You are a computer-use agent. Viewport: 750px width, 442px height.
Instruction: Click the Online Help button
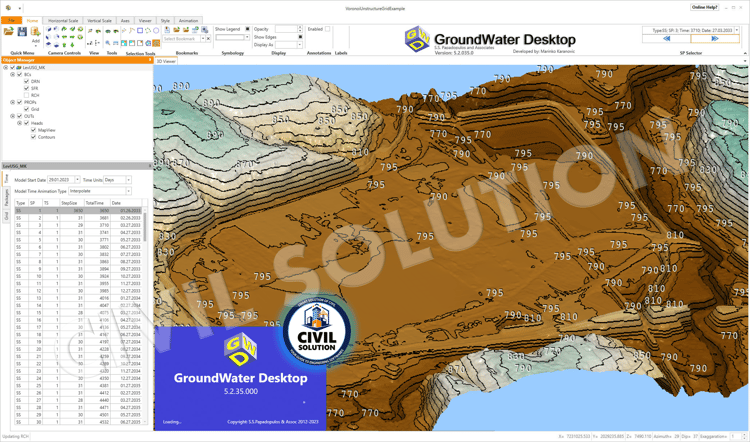[x=704, y=7]
